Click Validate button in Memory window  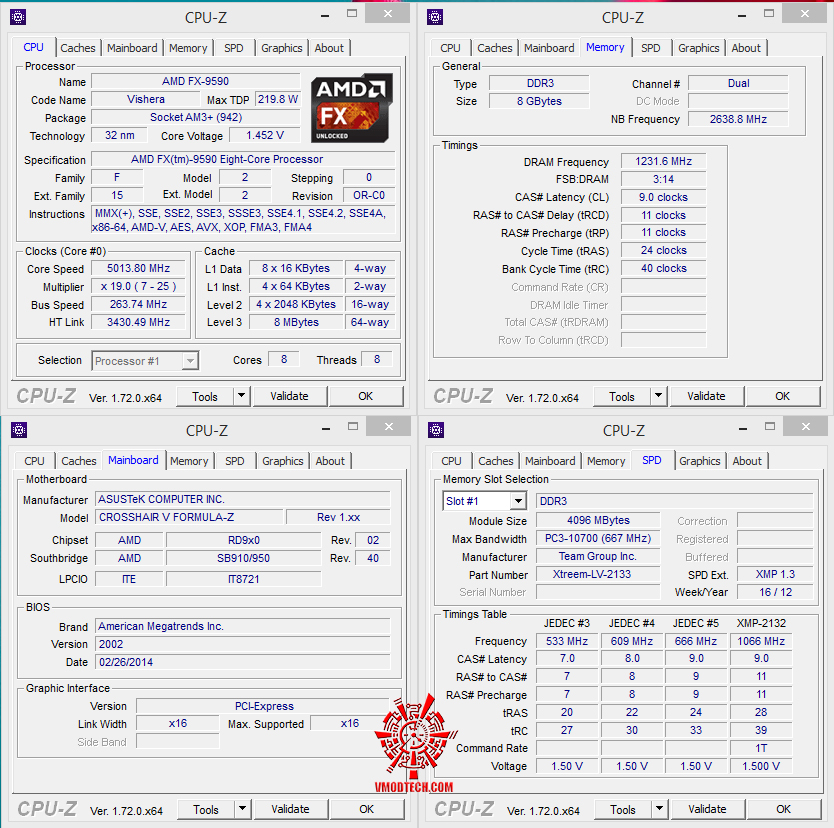[x=706, y=396]
